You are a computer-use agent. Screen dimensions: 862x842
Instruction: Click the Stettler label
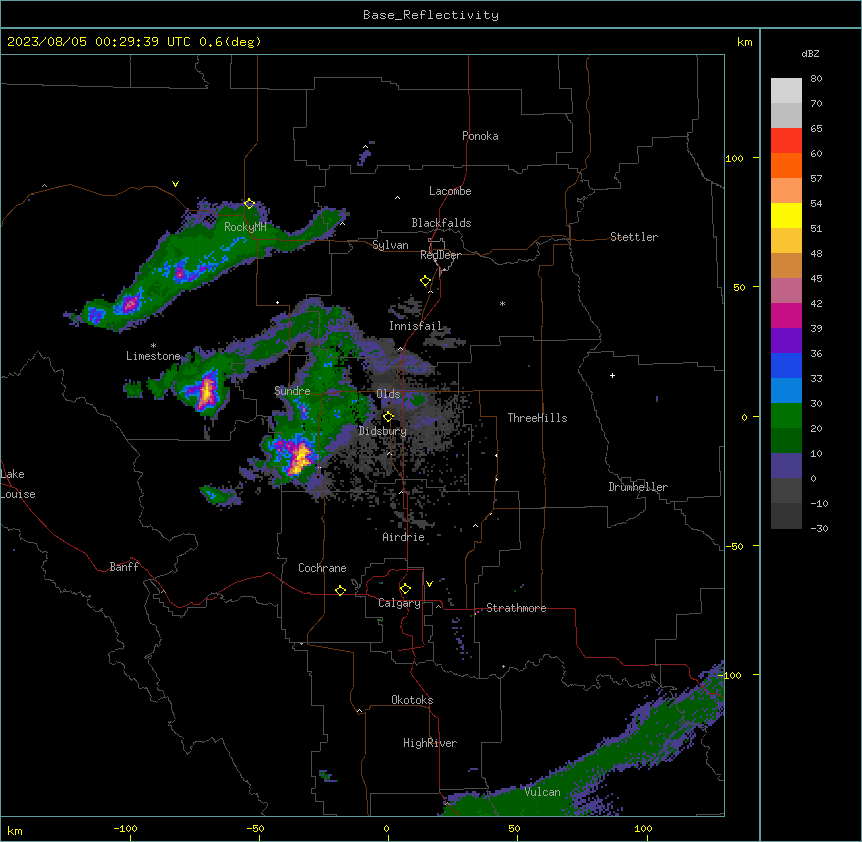[634, 237]
